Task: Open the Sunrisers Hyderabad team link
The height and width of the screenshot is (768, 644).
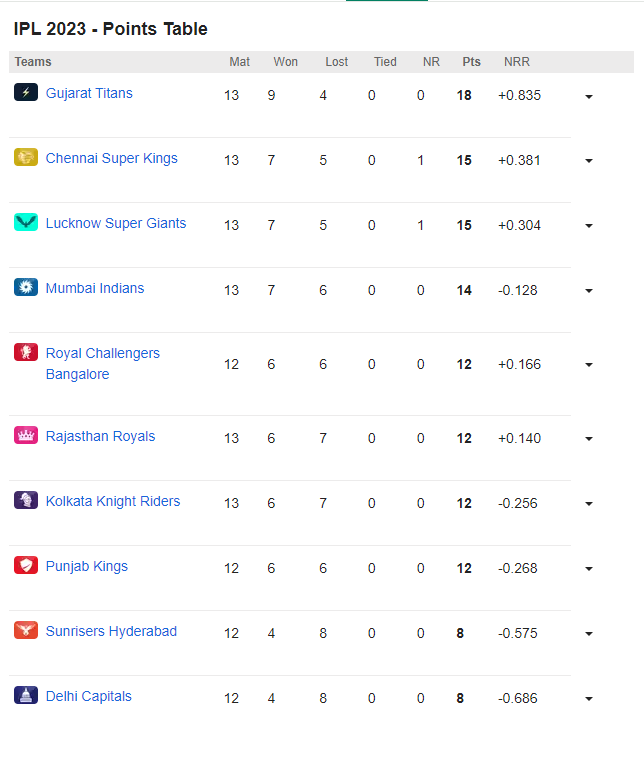Action: (x=111, y=631)
